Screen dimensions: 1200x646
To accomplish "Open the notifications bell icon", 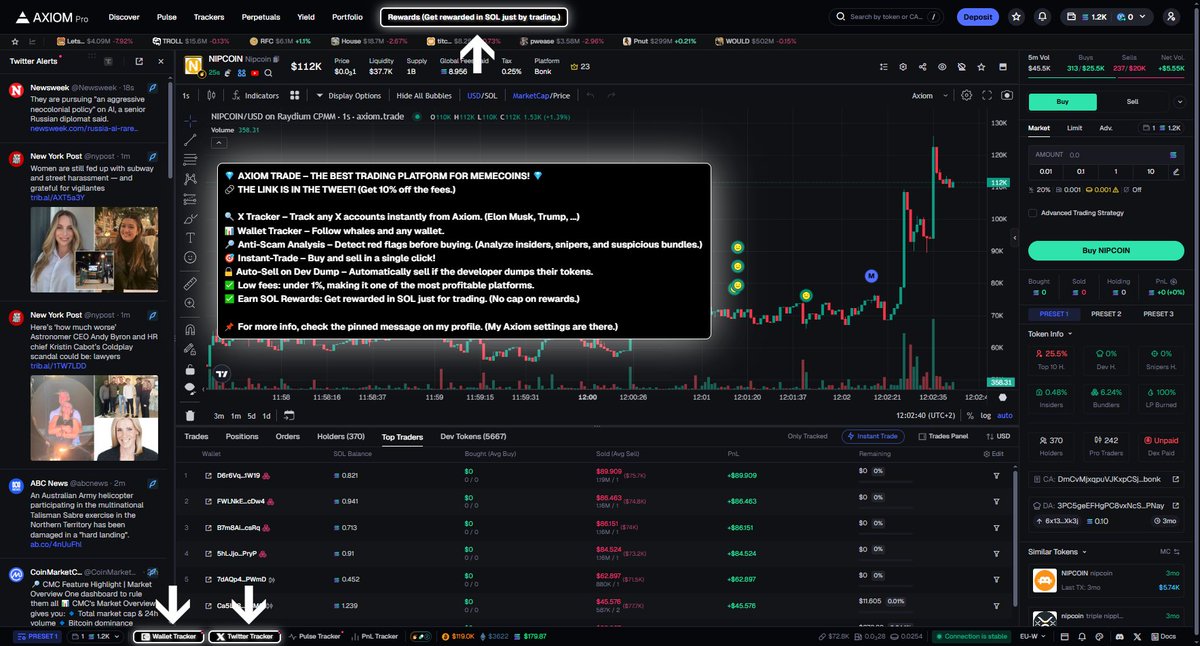I will 1043,17.
